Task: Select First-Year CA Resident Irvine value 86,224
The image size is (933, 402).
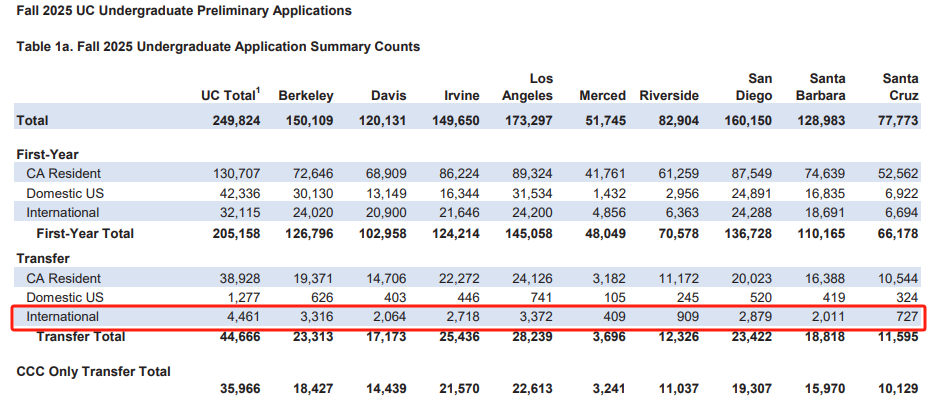Action: coord(459,174)
